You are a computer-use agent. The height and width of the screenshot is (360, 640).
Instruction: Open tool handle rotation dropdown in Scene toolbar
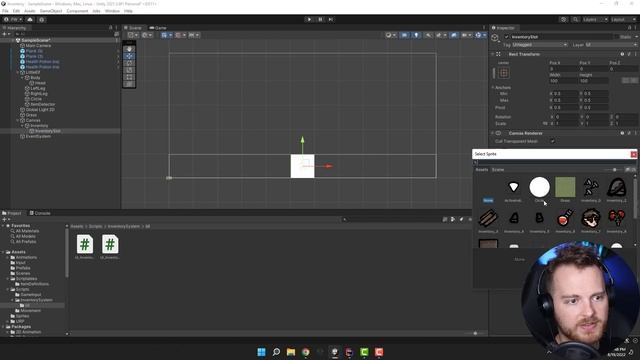point(147,35)
